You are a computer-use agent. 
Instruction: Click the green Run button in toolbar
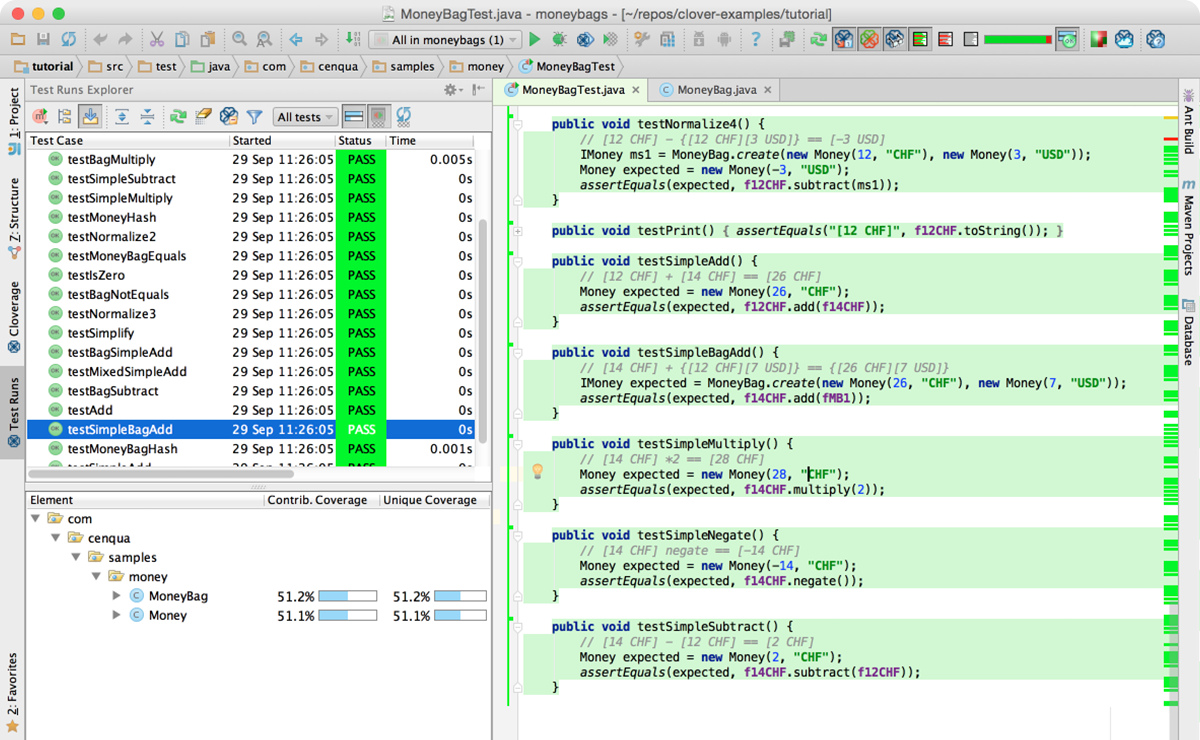click(535, 40)
